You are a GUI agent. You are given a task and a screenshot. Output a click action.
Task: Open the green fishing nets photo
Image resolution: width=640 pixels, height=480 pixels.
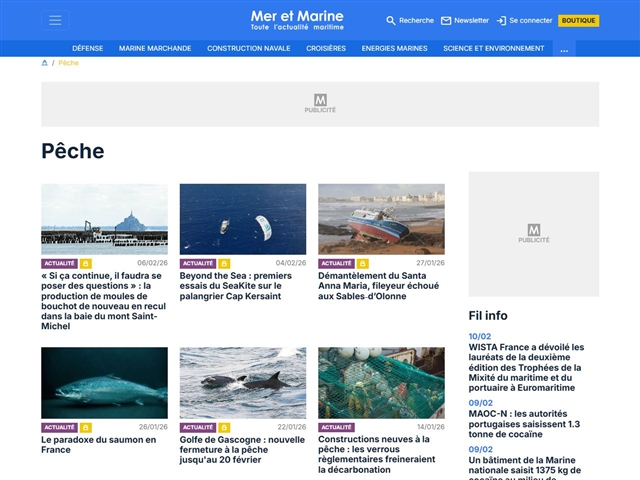(381, 383)
